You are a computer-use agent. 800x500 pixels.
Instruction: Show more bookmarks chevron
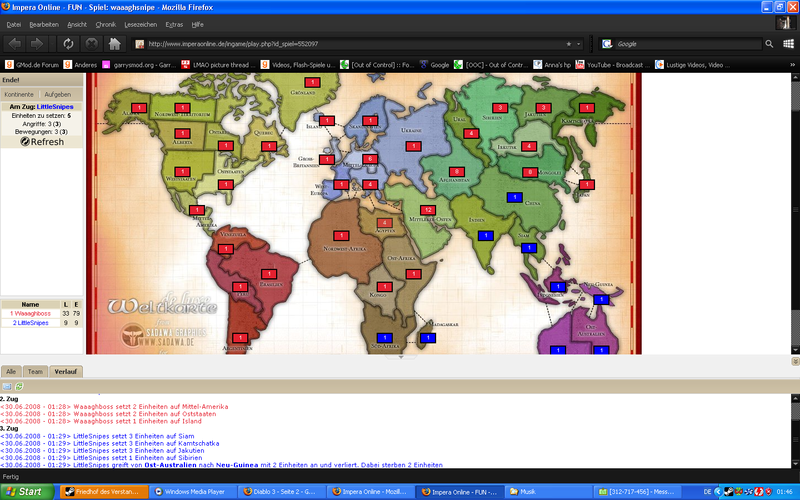pyautogui.click(x=792, y=65)
